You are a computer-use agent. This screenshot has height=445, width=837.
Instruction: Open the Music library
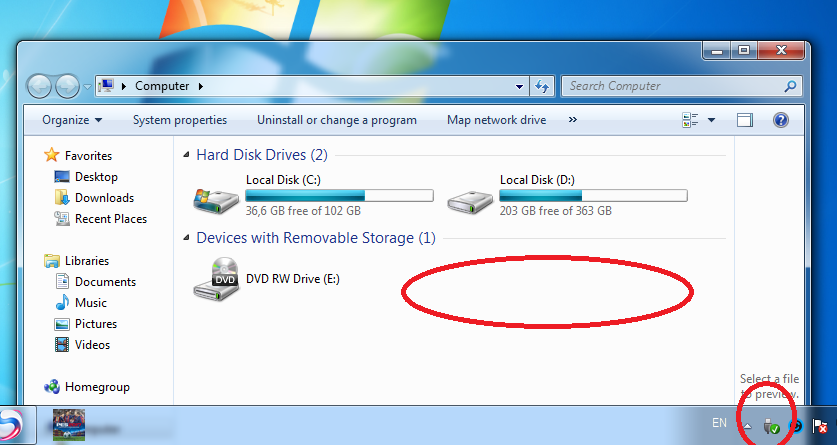point(91,303)
